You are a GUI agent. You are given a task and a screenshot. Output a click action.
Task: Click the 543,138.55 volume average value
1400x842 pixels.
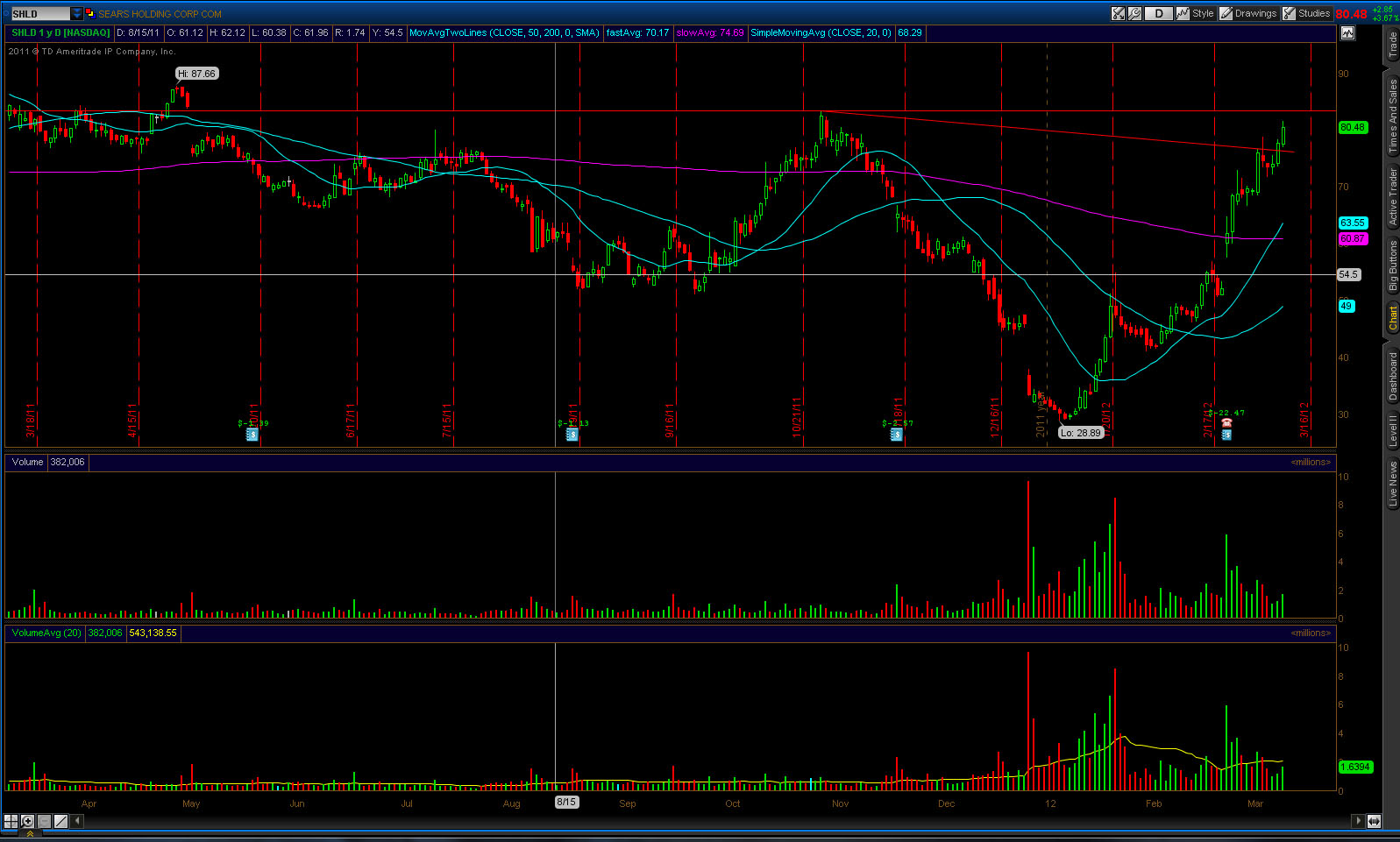pos(153,633)
